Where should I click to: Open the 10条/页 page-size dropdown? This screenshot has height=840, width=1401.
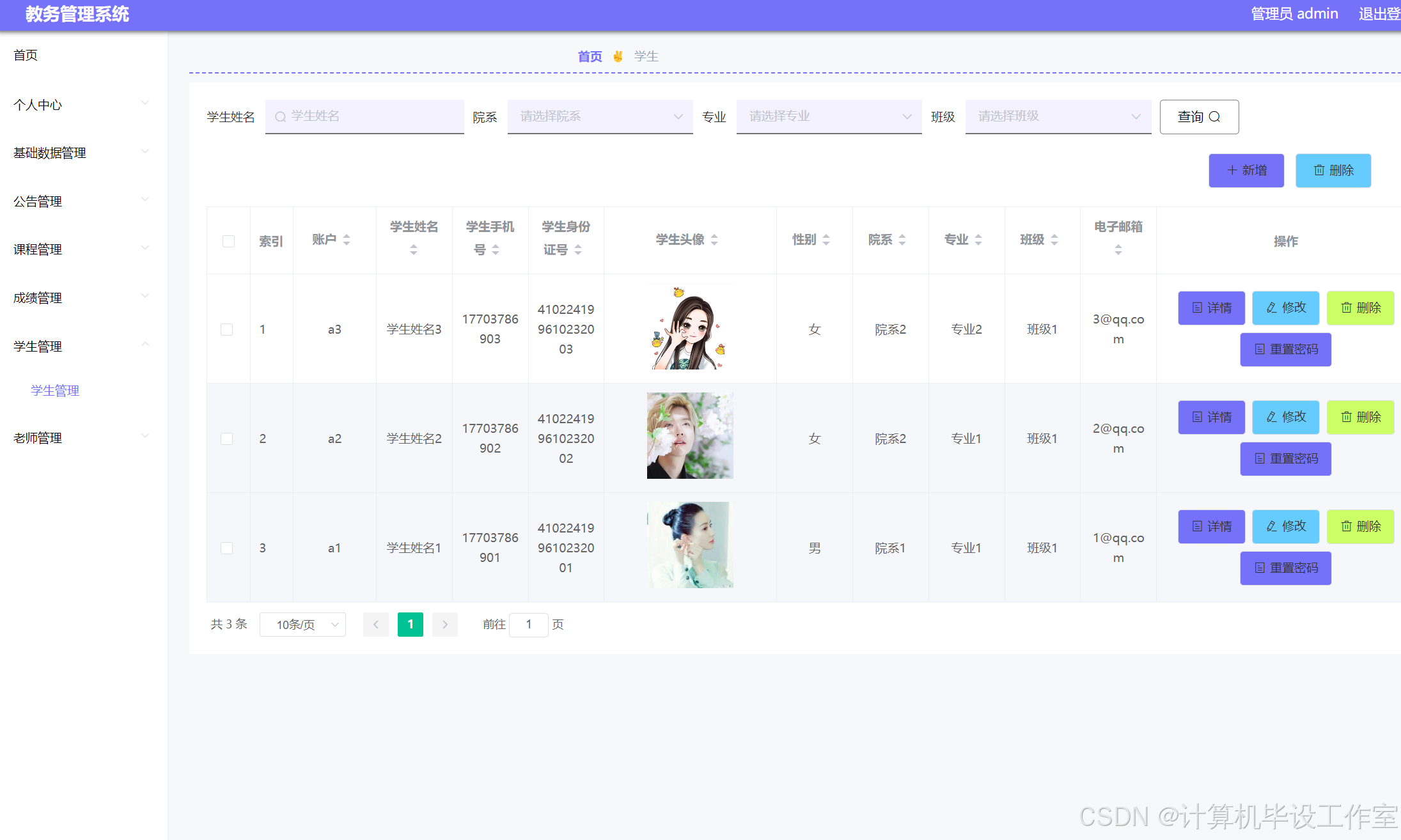point(302,625)
